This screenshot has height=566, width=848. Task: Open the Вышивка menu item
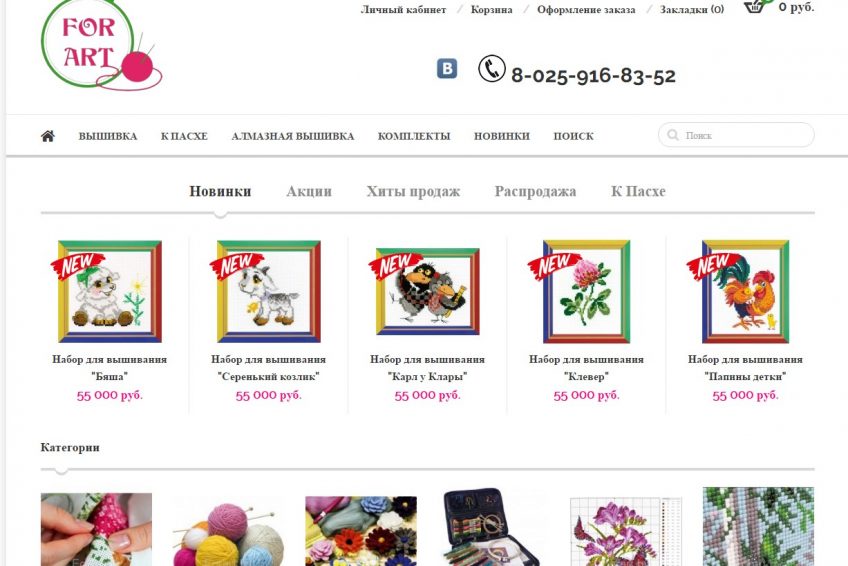point(108,136)
